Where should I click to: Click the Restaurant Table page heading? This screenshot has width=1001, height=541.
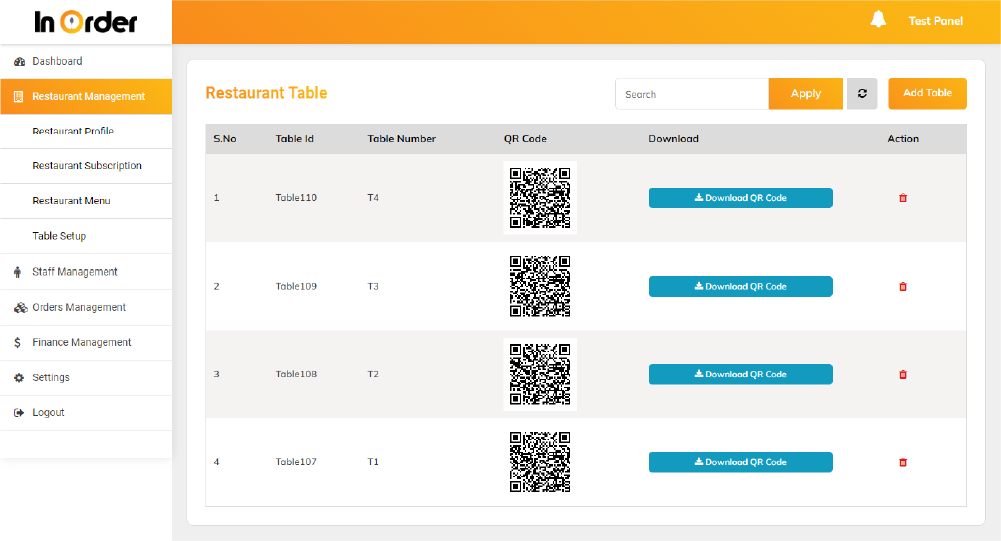point(266,93)
